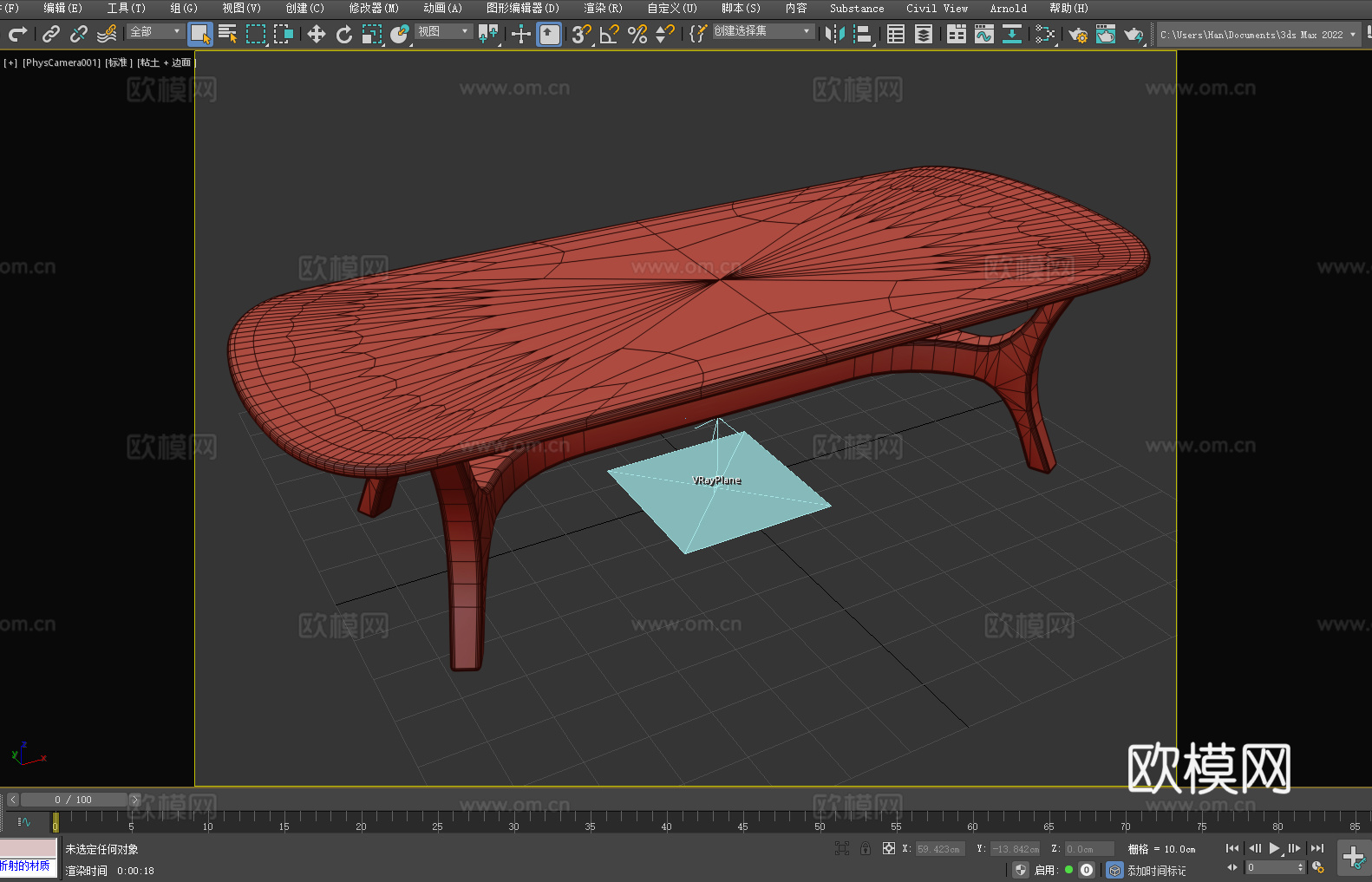Open Render Setup teapot icon
The width and height of the screenshot is (1372, 882).
click(1078, 34)
